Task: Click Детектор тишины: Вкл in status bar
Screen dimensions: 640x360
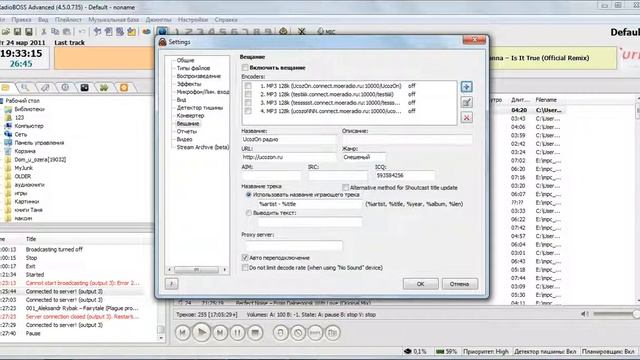Action: [545, 351]
